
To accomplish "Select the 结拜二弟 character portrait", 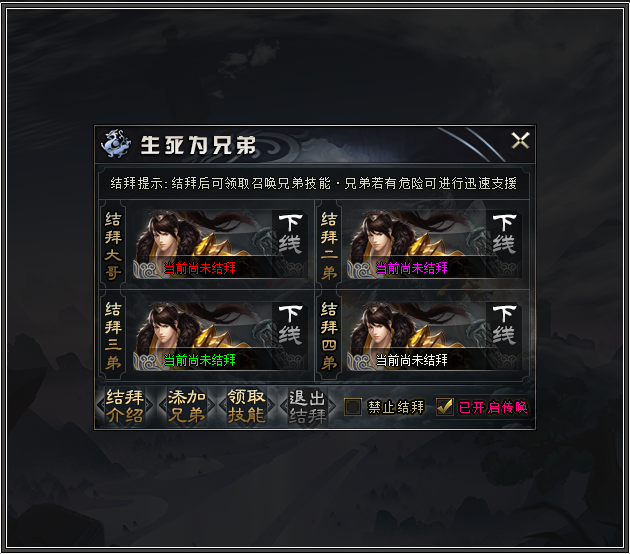I will 434,244.
